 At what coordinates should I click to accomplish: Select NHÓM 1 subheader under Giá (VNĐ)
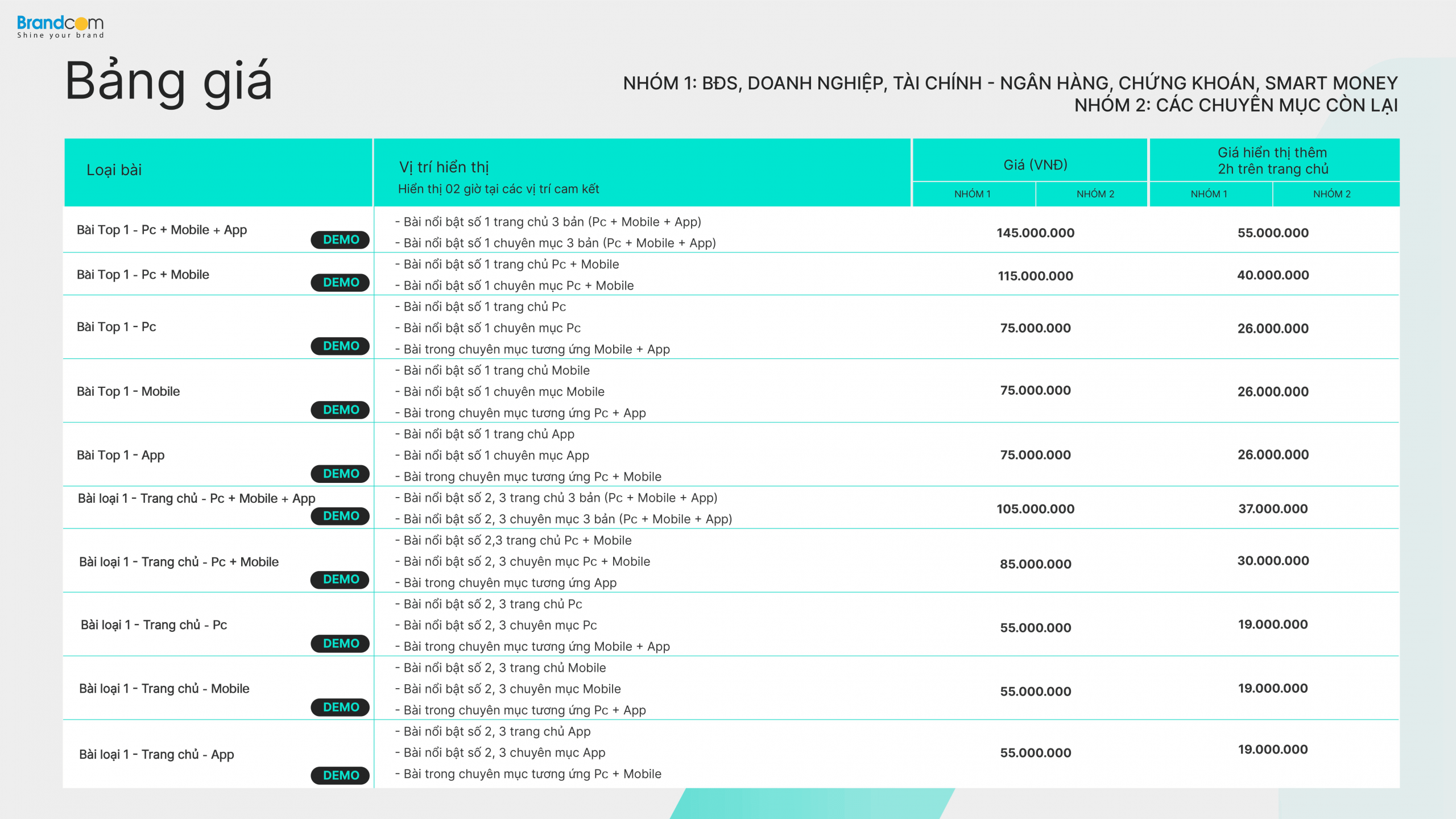tap(973, 194)
